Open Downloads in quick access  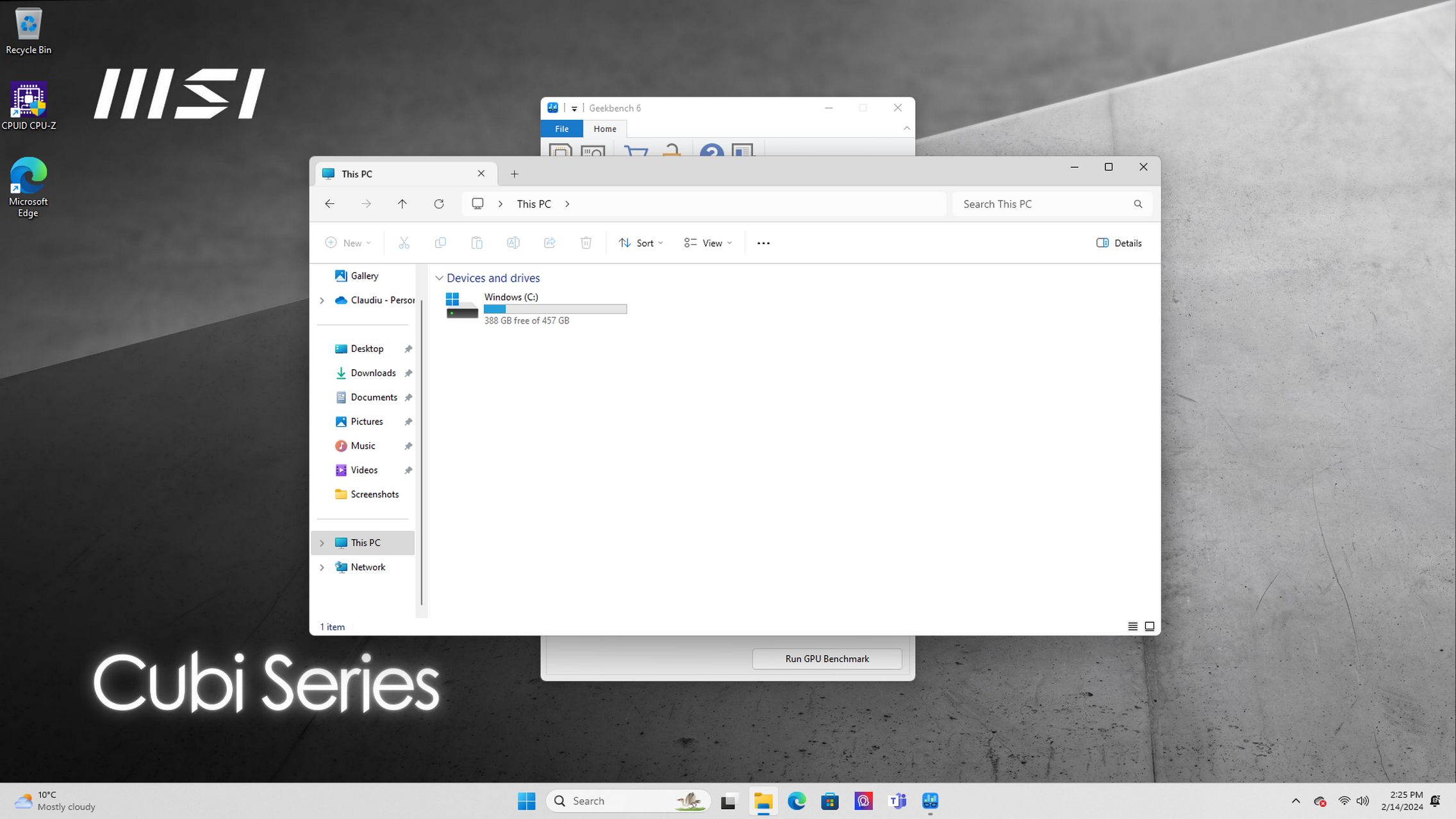(373, 373)
